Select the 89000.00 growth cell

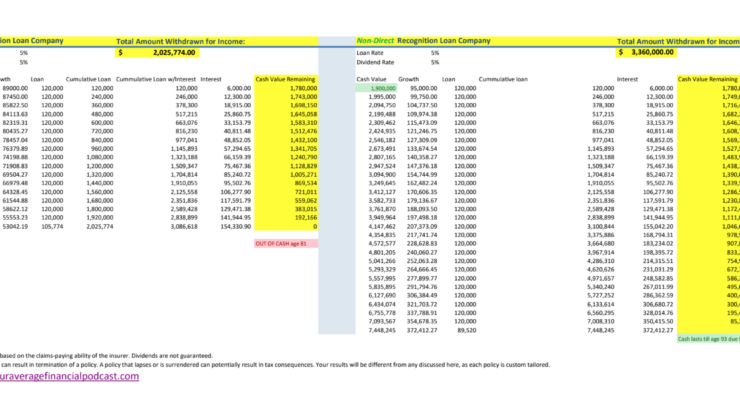[x=15, y=88]
